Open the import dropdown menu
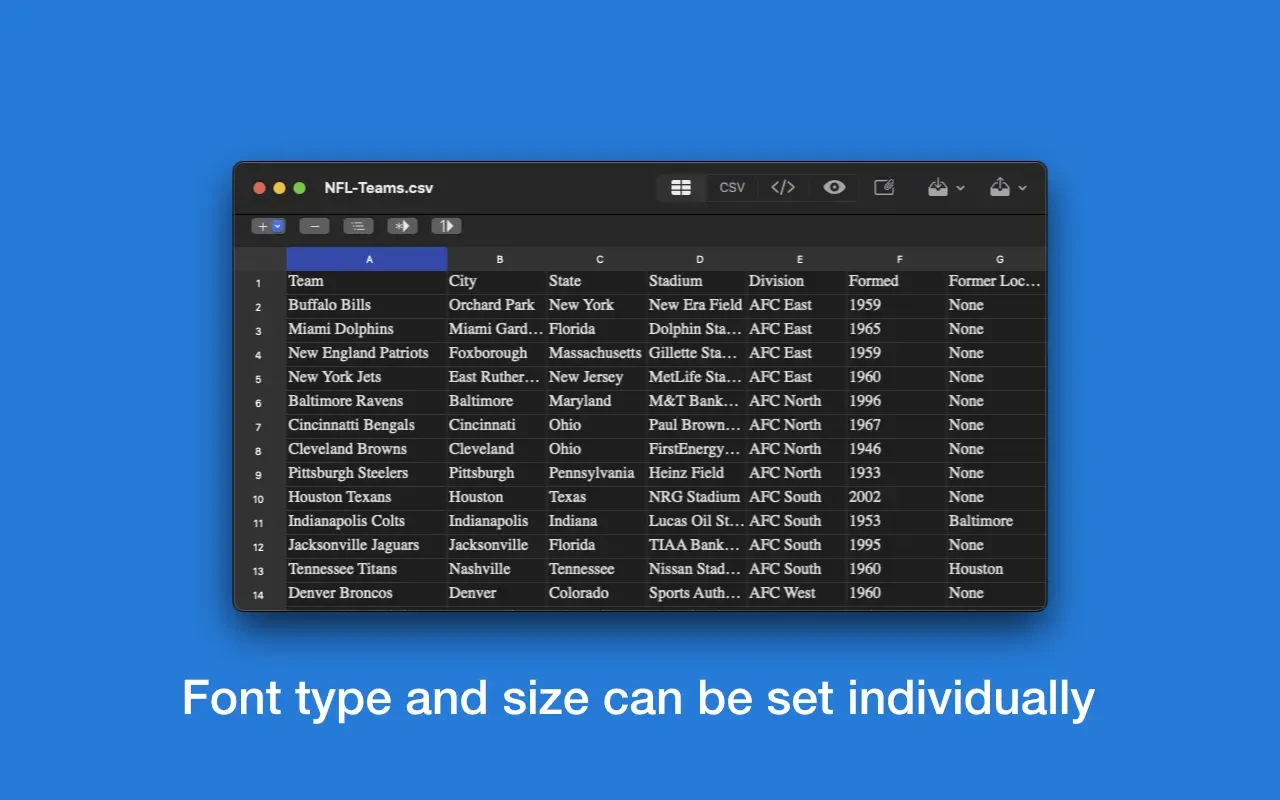This screenshot has height=800, width=1280. coord(945,188)
